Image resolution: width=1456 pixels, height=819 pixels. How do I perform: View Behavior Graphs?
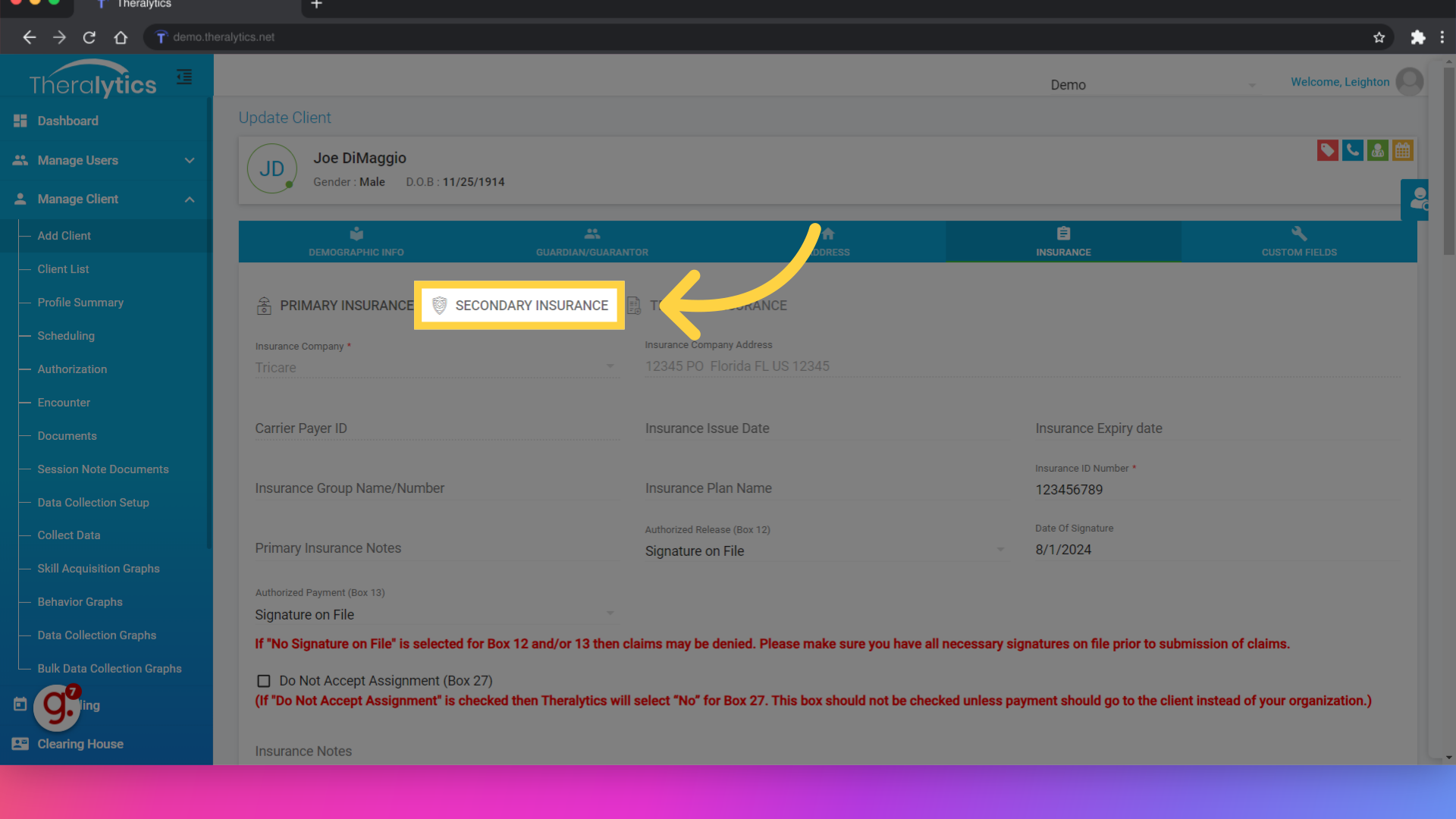[80, 602]
